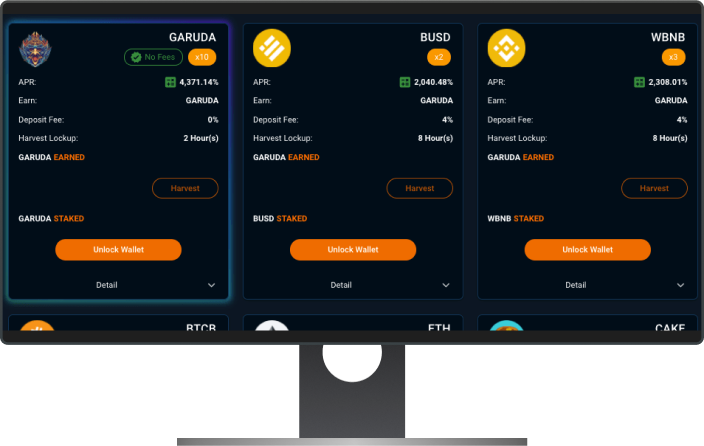Click Detail label on WBNB card
The height and width of the screenshot is (446, 704).
tap(576, 285)
